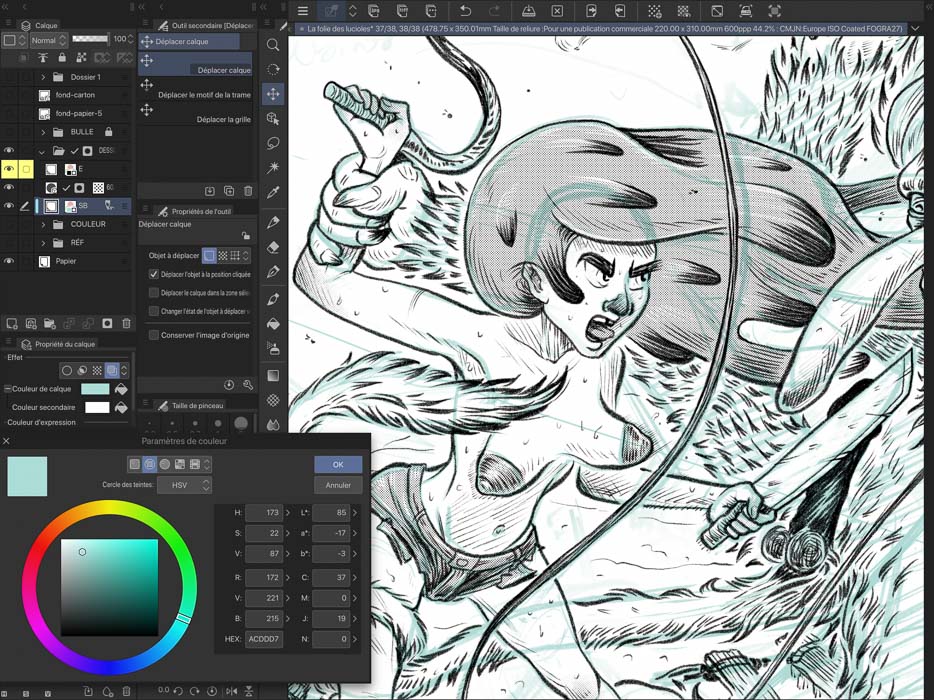
Task: Select the Zoom tool in the toolbar
Action: point(274,44)
